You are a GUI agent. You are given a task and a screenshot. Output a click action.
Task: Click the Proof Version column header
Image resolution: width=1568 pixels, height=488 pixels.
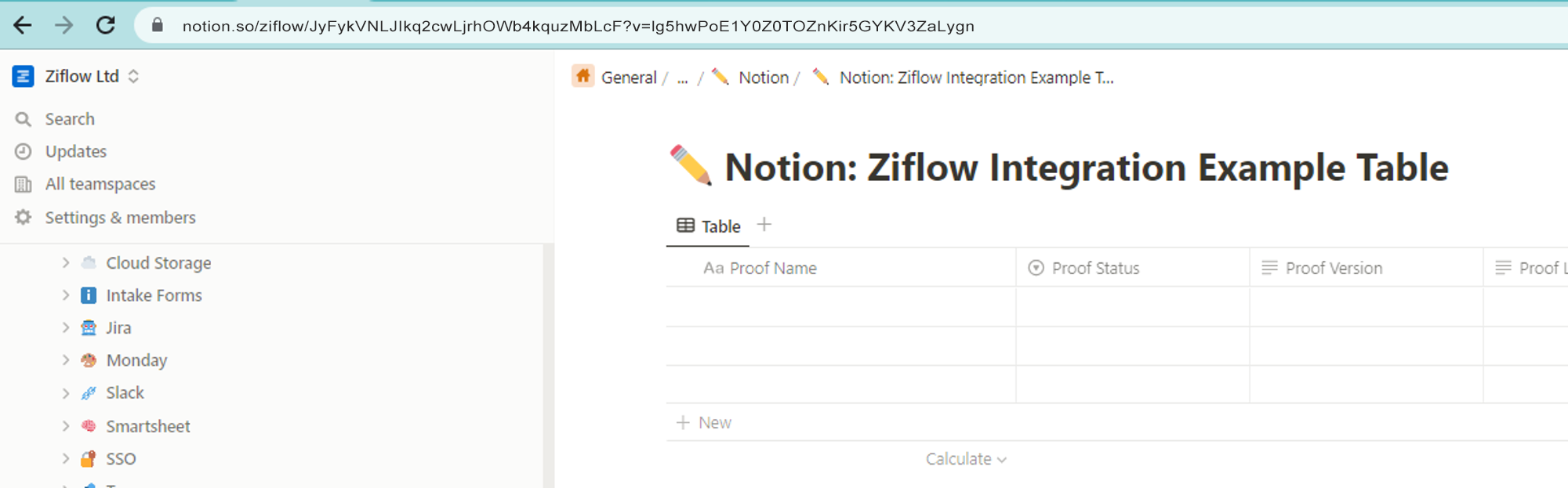tap(1367, 268)
